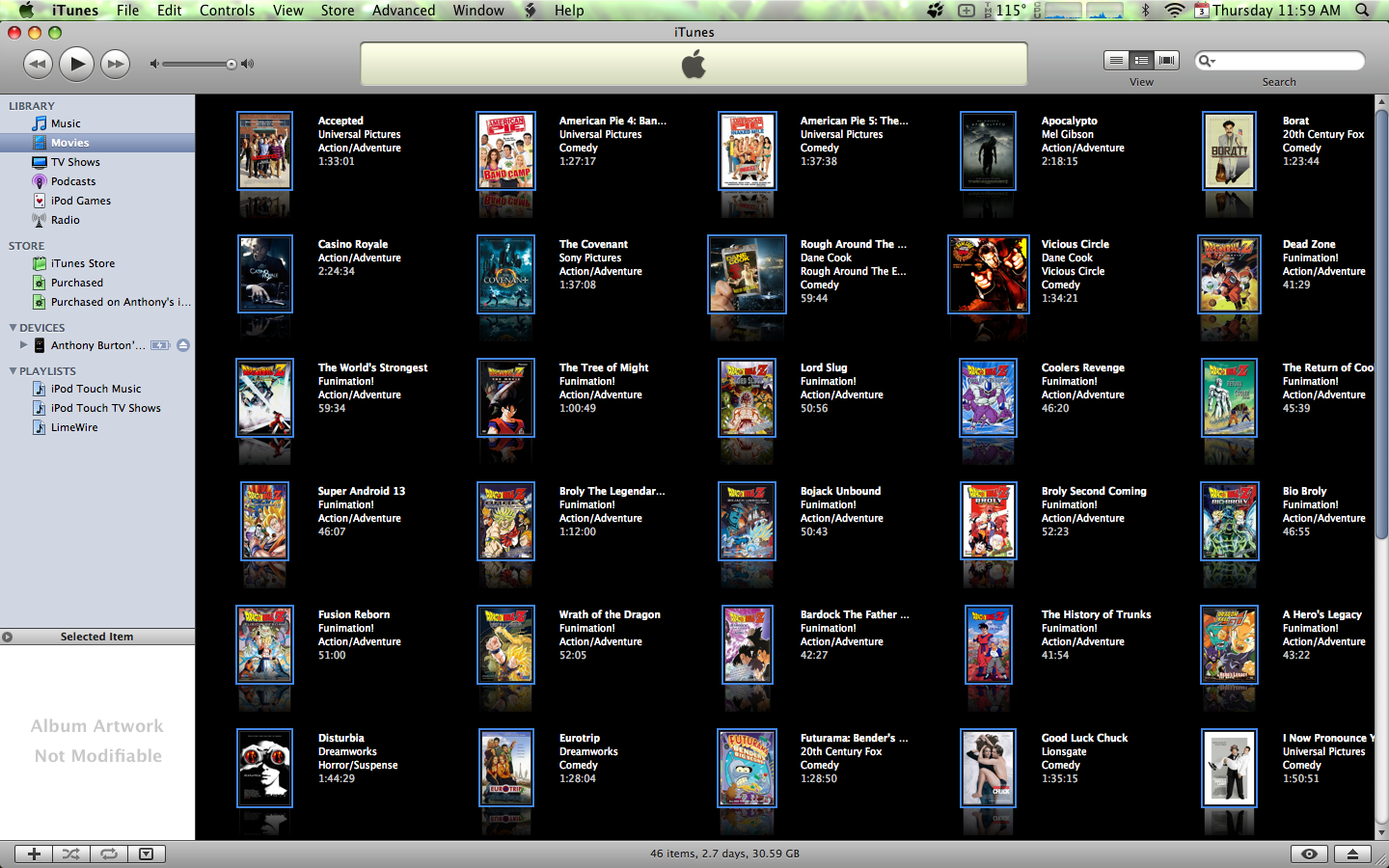Expand Anthony Burton's iPod device
The height and width of the screenshot is (868, 1389).
point(23,344)
